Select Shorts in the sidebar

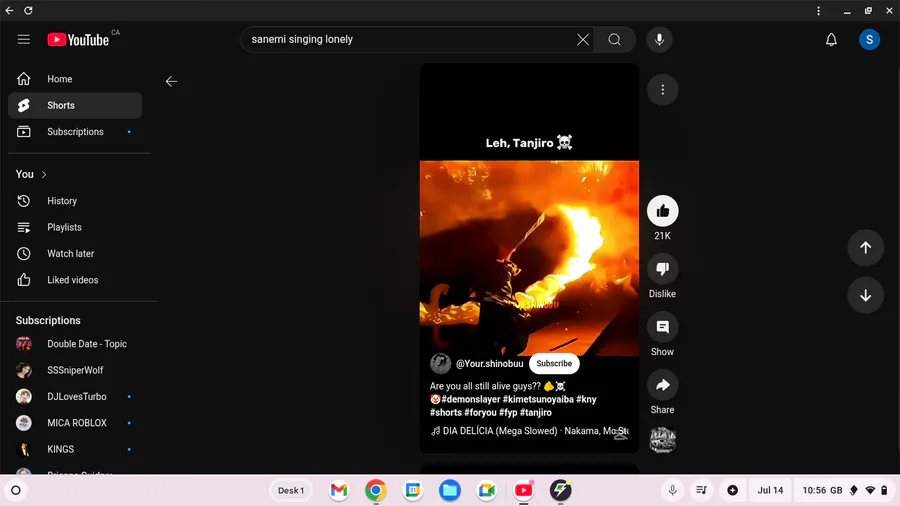[75, 106]
